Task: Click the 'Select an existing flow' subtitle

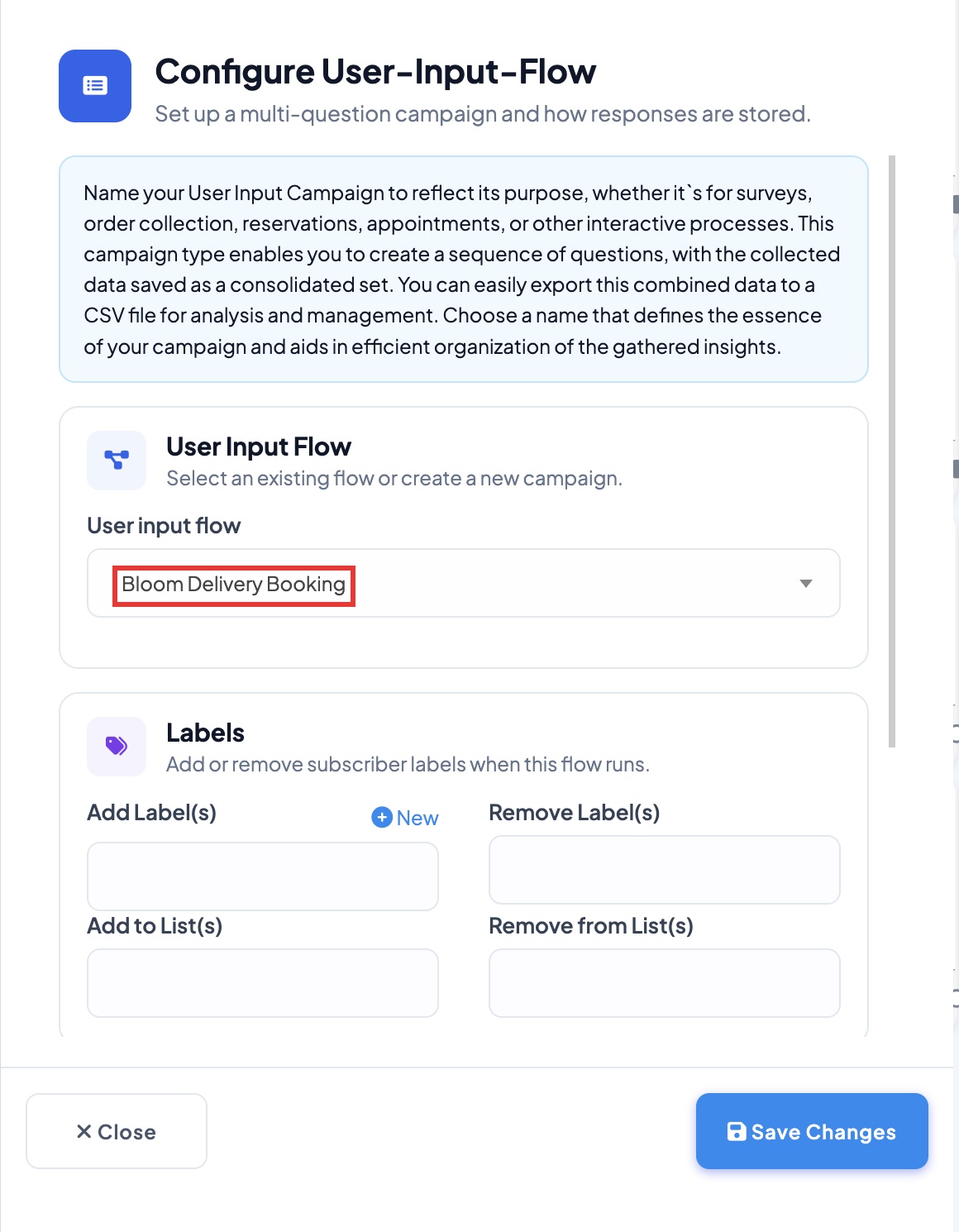Action: (x=394, y=479)
